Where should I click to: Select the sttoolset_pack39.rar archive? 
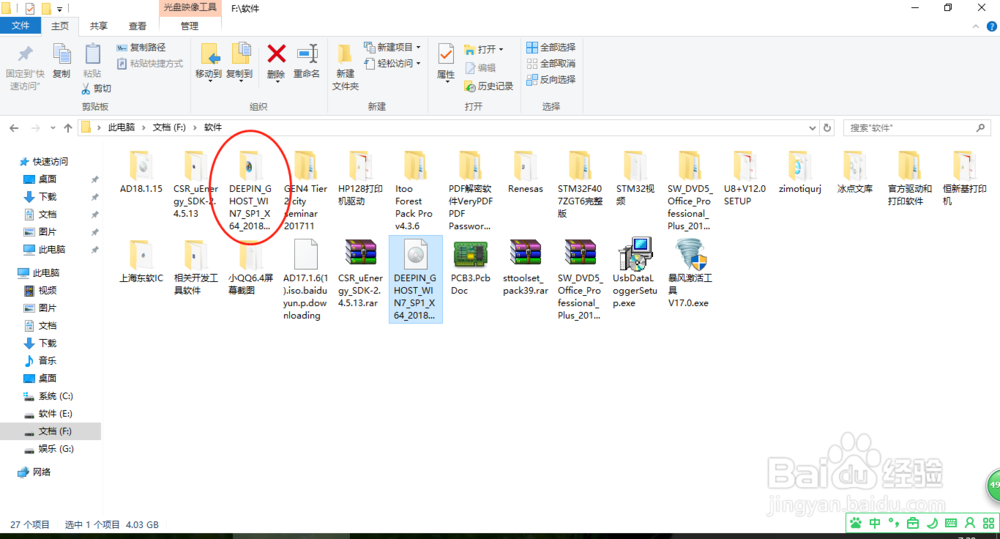click(x=526, y=267)
